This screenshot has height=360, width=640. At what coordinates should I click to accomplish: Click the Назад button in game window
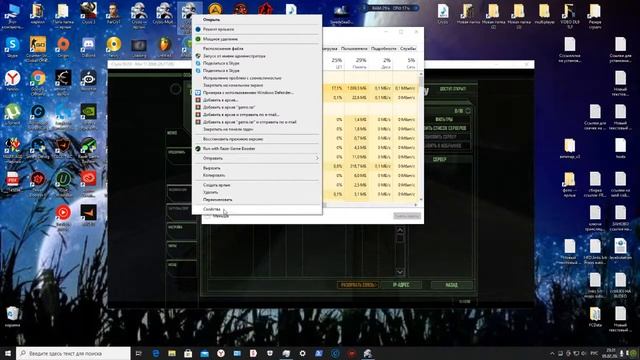(451, 285)
